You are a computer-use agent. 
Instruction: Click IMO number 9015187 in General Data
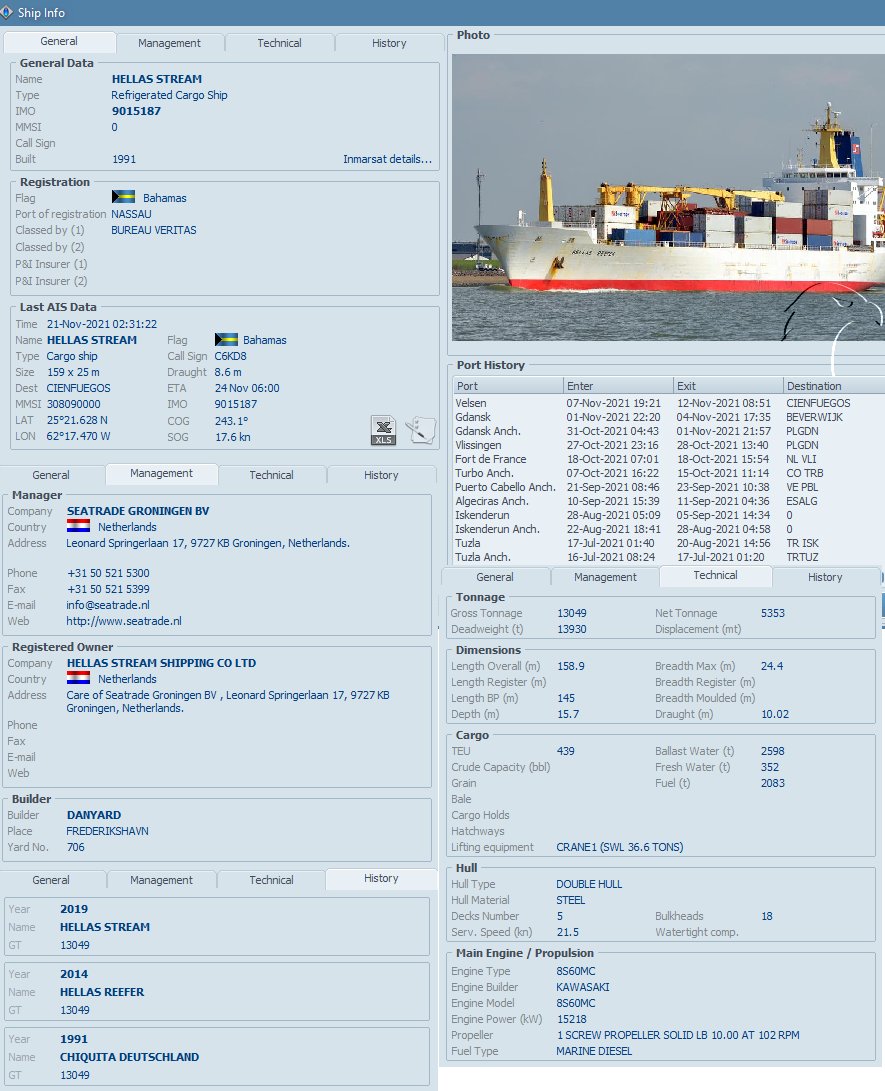click(136, 111)
